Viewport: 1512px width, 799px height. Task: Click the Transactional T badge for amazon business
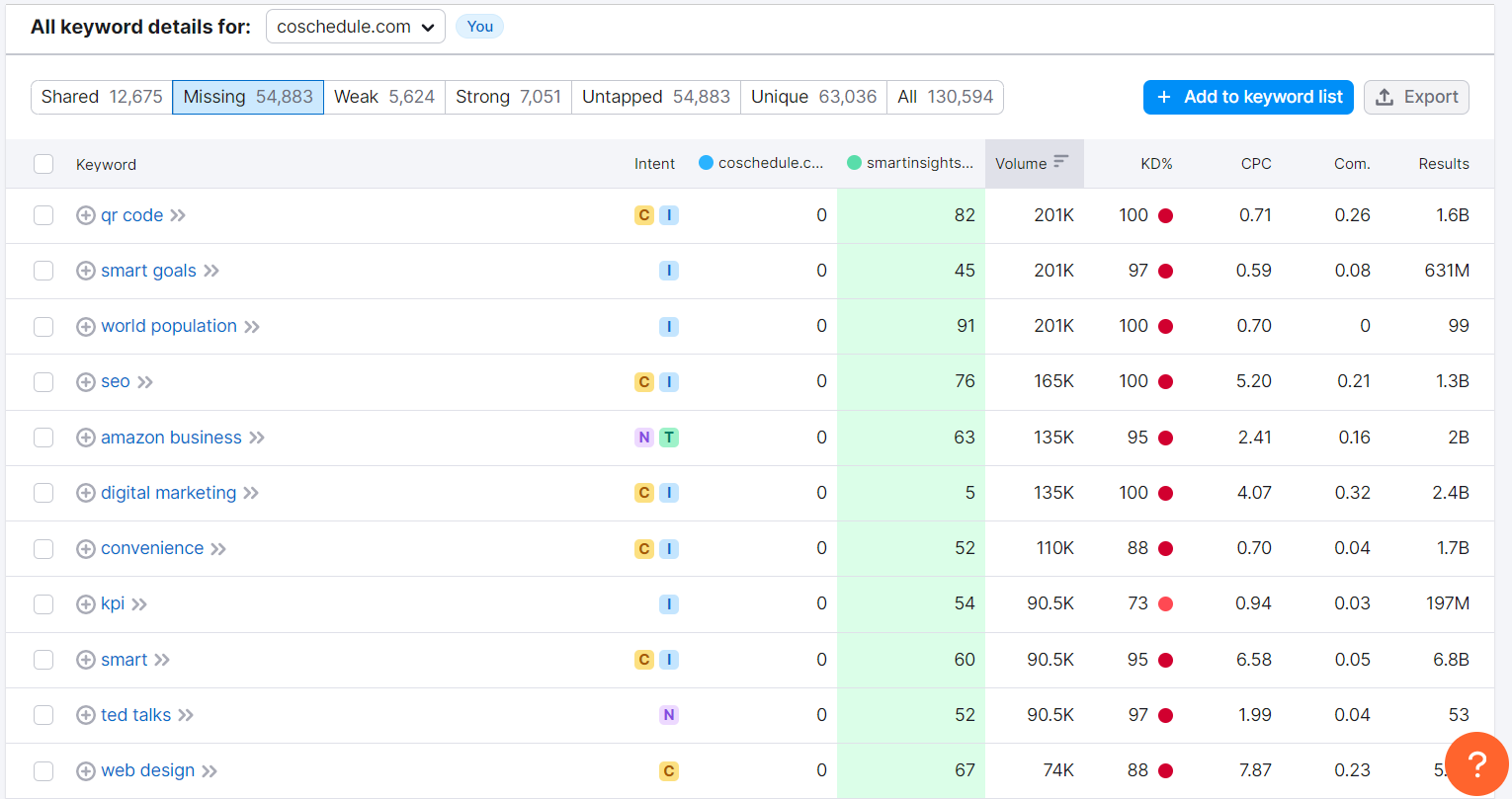669,438
